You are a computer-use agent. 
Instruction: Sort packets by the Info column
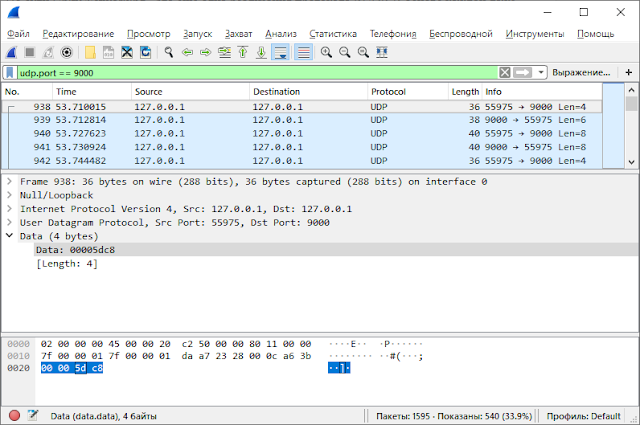click(x=542, y=92)
